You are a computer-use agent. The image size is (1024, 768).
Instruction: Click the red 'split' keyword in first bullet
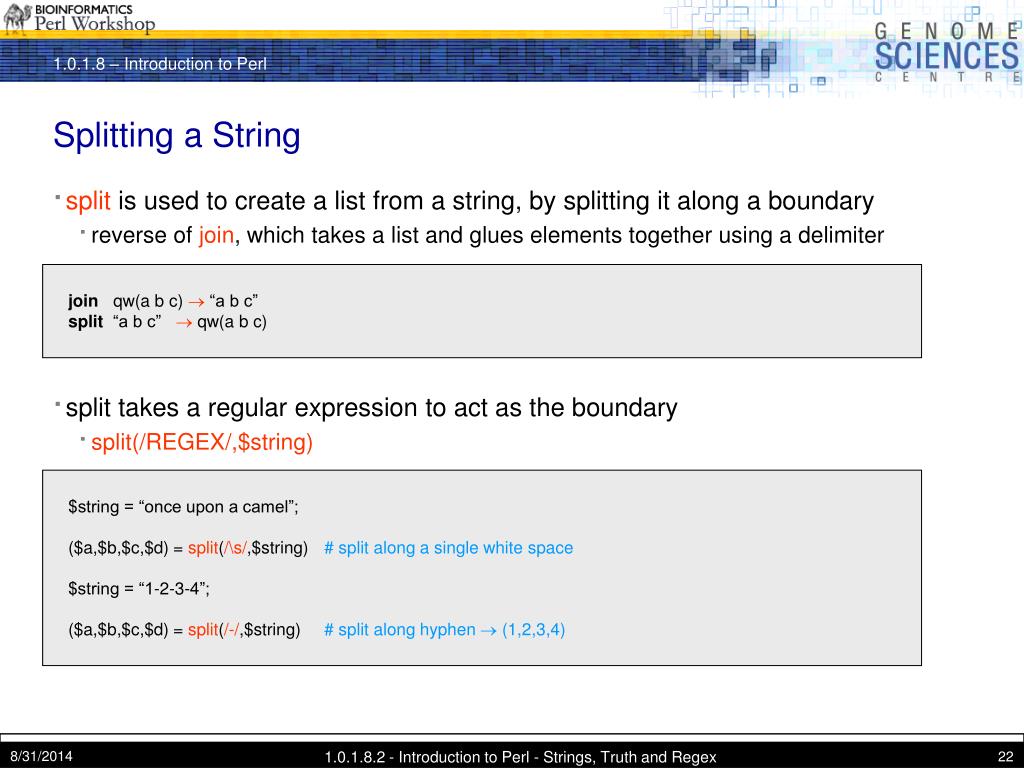point(88,201)
